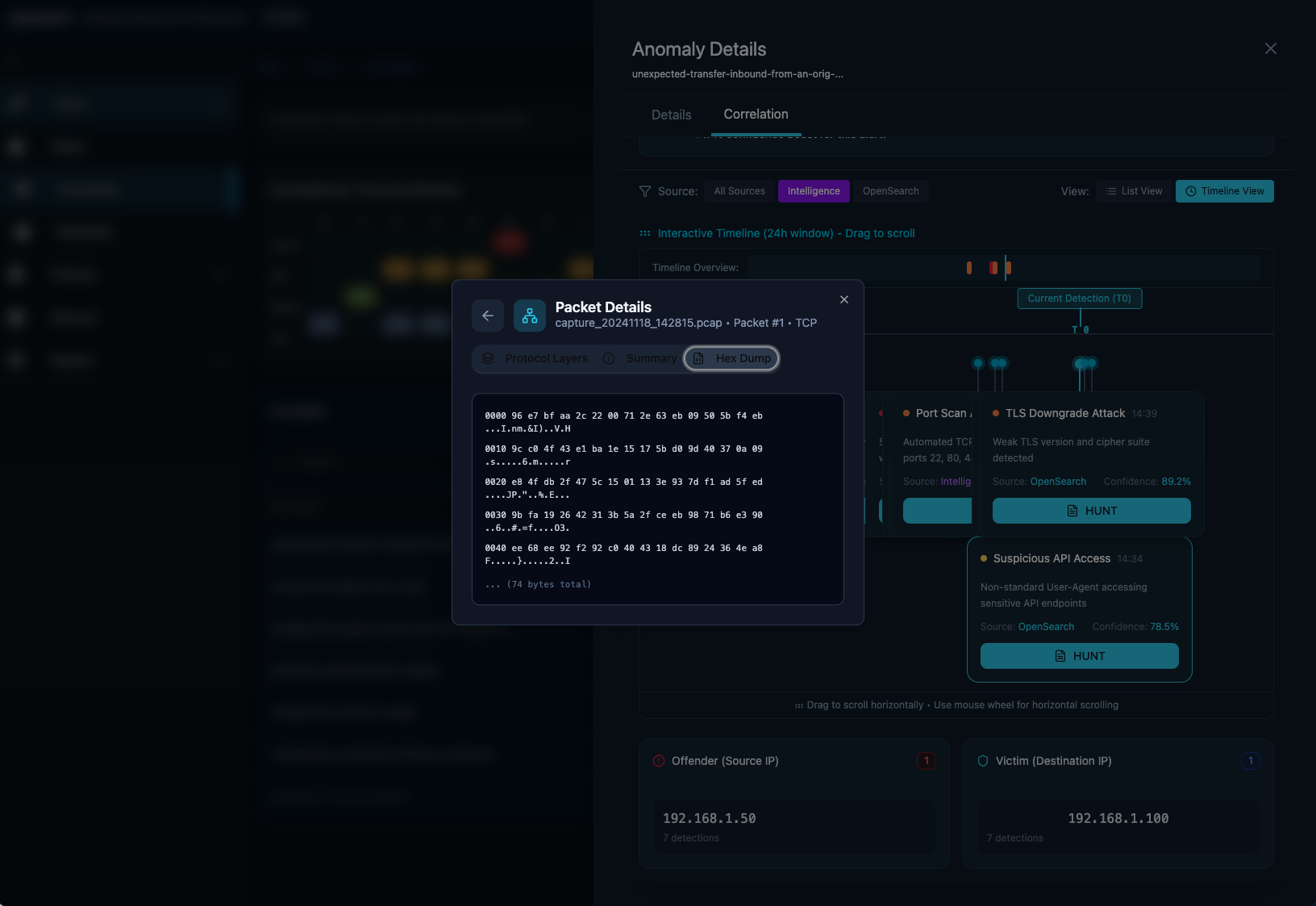Screen dimensions: 1316x906
Task: Click the back arrow in Packet Details modal
Action: point(488,315)
